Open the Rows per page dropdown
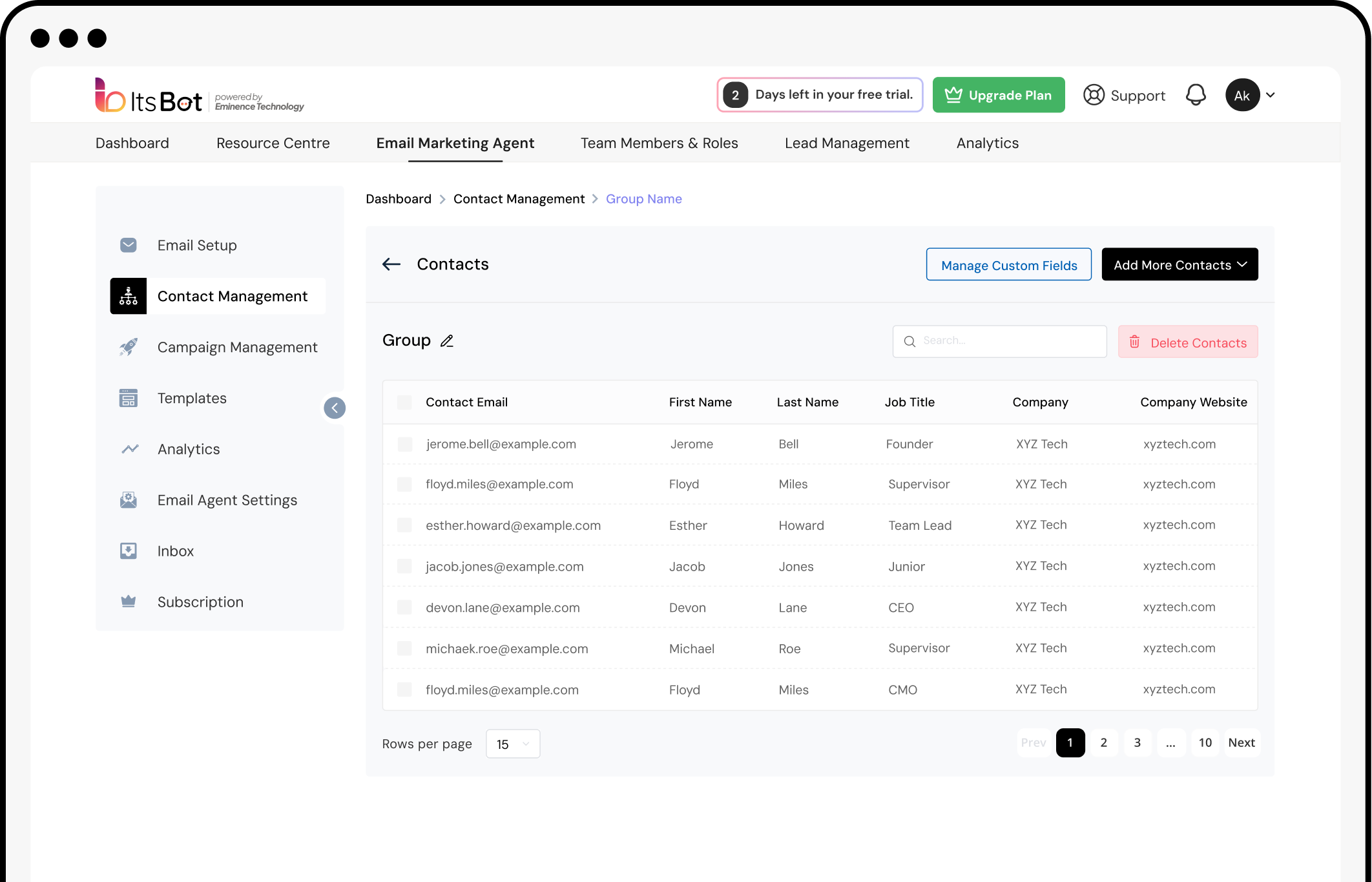Screen dimensions: 1372x882 click(512, 744)
